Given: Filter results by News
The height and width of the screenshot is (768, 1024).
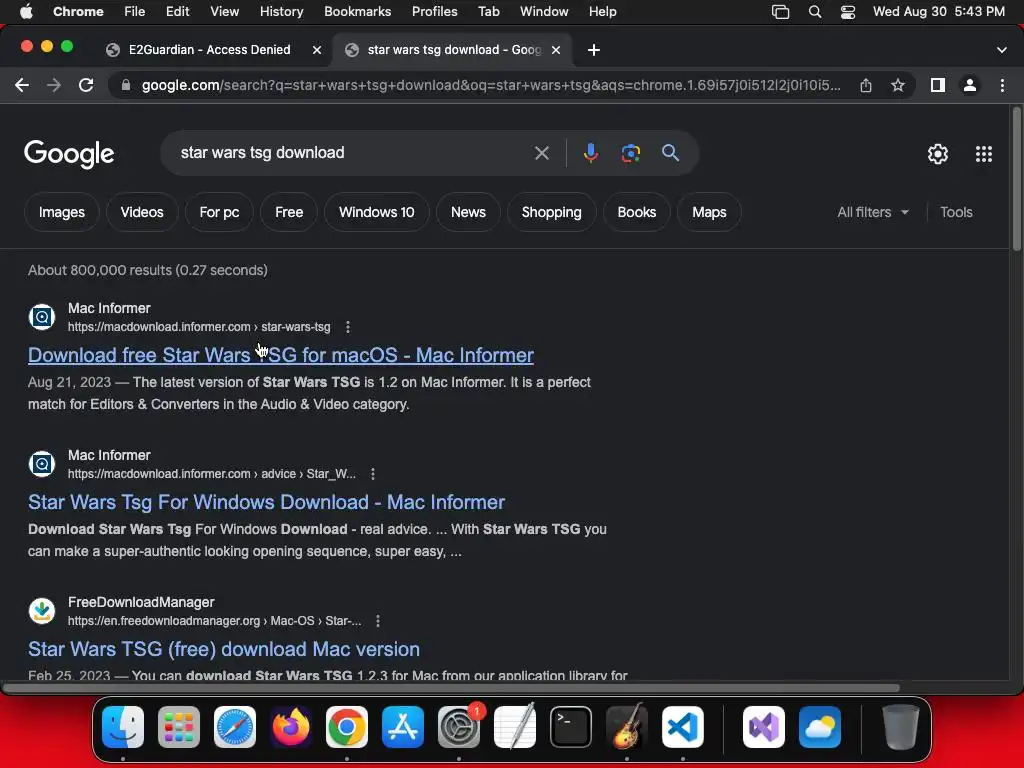Looking at the screenshot, I should 468,212.
